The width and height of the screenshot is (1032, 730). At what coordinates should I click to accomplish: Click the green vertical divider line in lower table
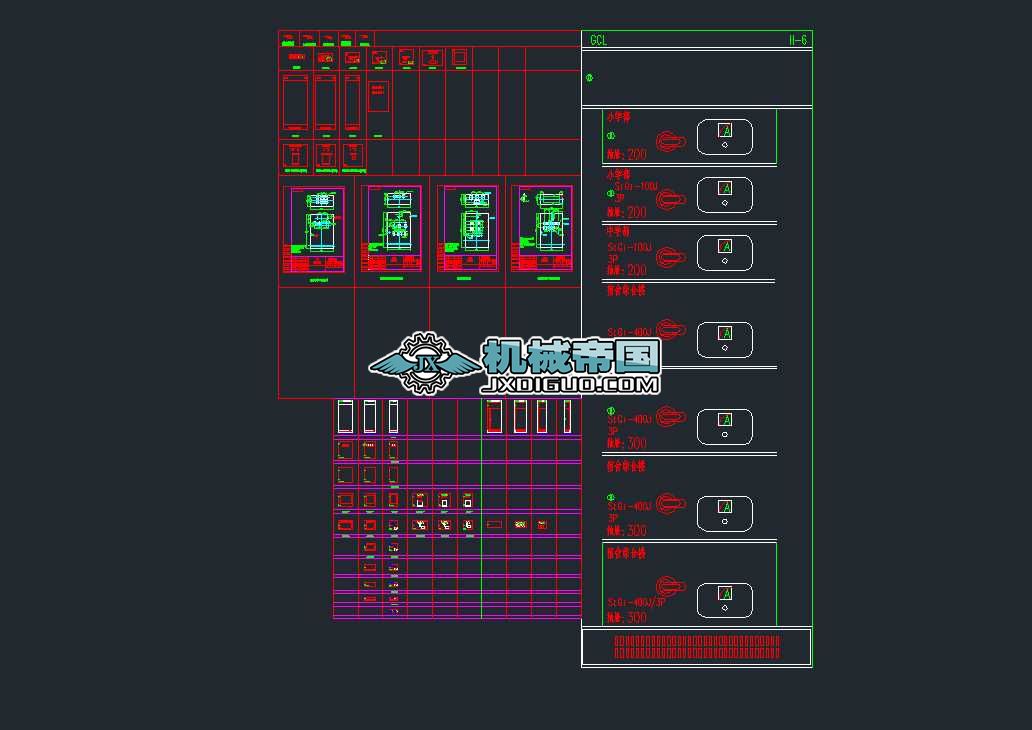point(482,508)
